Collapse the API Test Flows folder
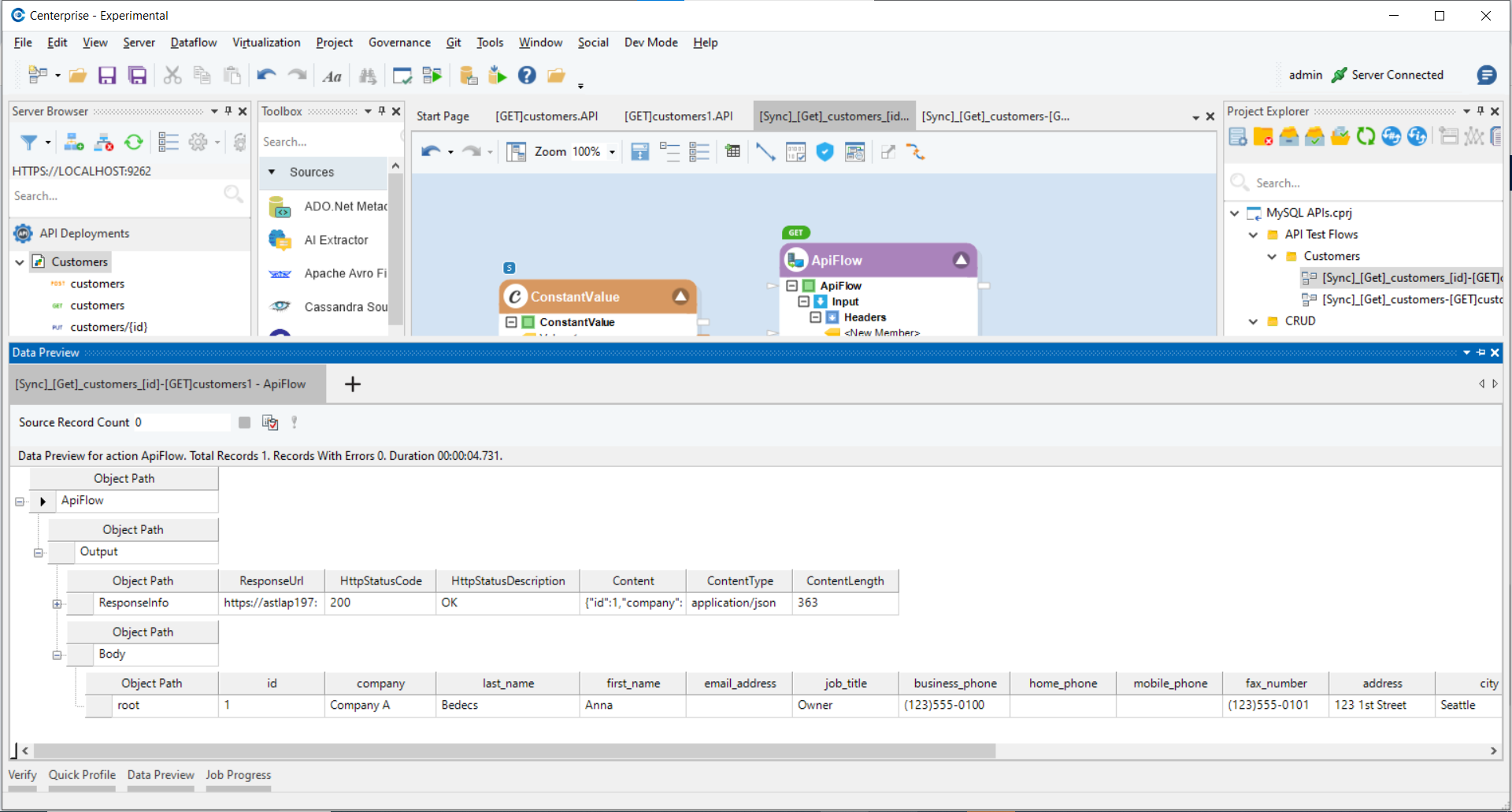This screenshot has width=1512, height=812. pos(1253,235)
